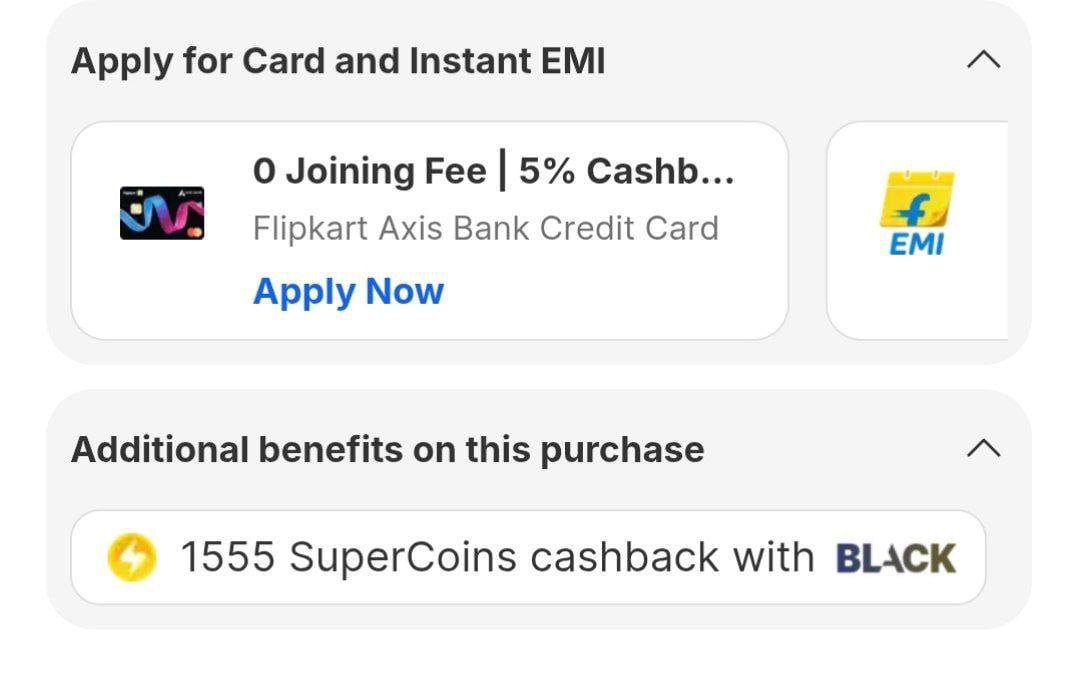The width and height of the screenshot is (1080, 694).
Task: Tap the yellow SuperCoin lightning icon
Action: 132,557
